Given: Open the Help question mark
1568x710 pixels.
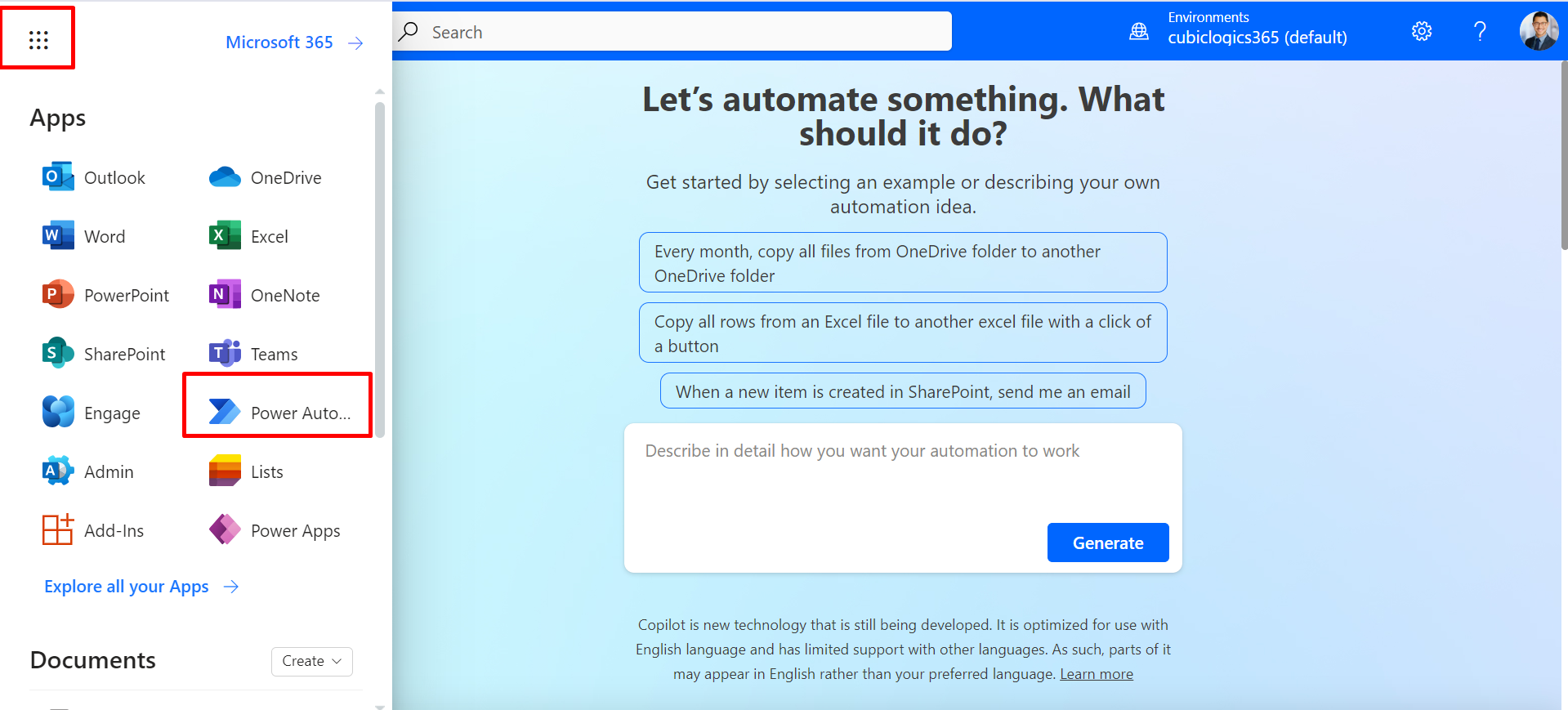Looking at the screenshot, I should (1480, 32).
